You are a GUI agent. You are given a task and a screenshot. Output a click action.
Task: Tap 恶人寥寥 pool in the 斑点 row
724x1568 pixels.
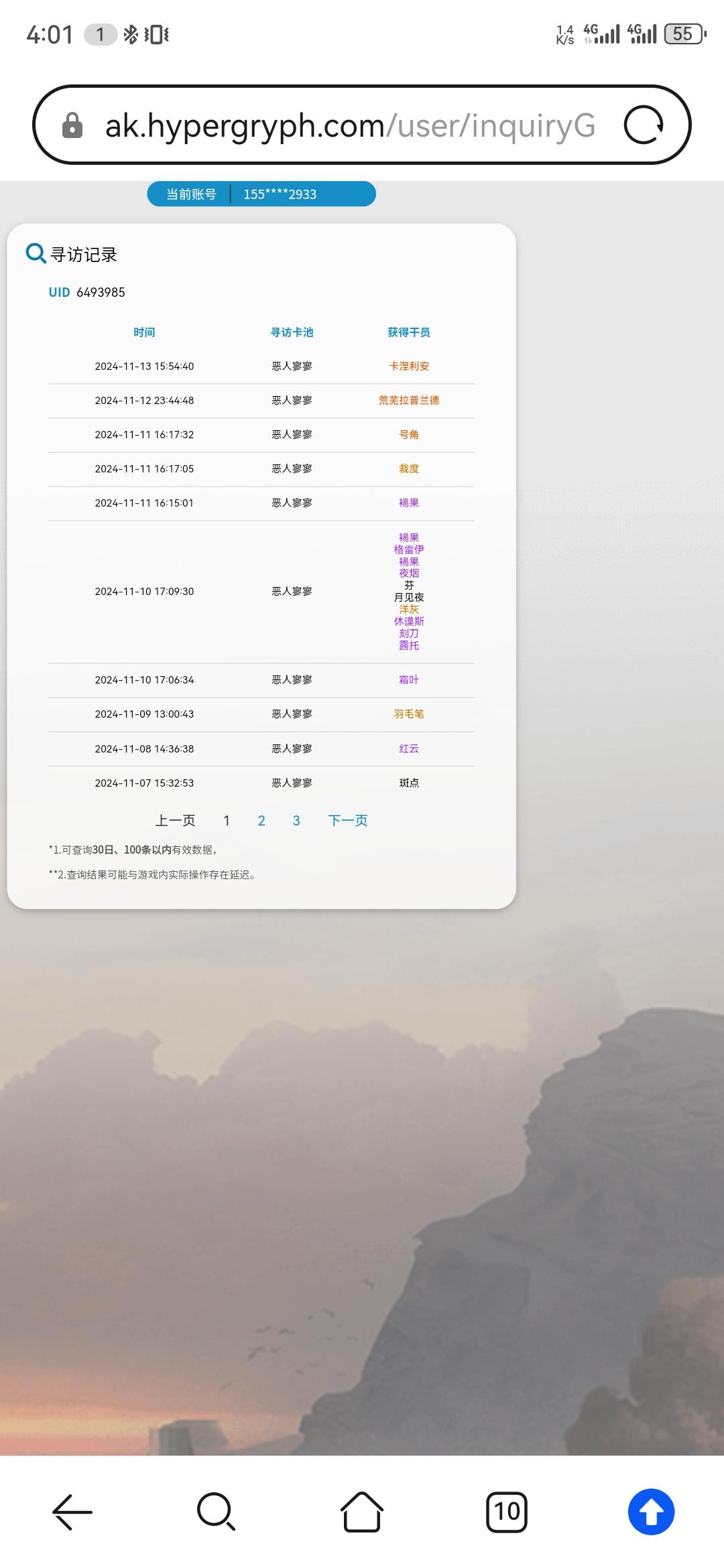pos(292,783)
